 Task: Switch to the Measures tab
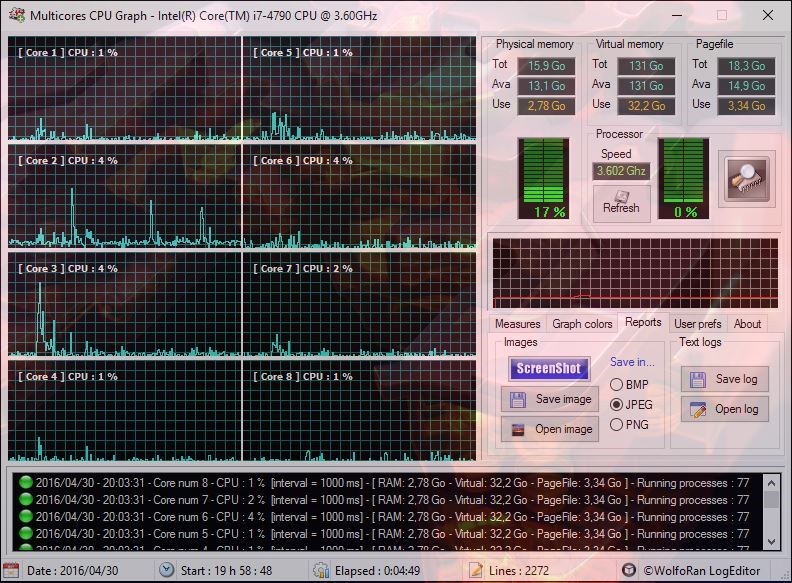[517, 323]
